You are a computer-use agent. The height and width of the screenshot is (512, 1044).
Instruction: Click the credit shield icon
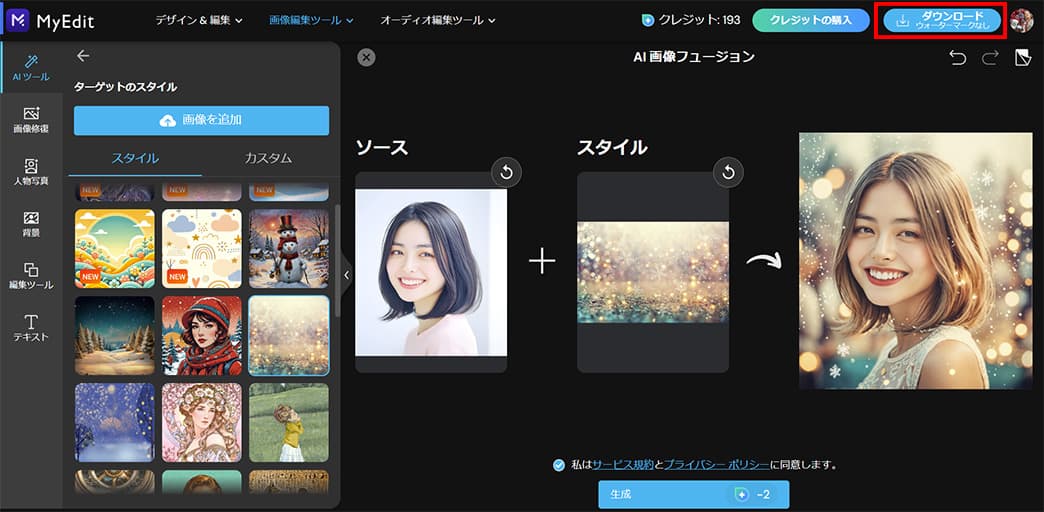click(x=648, y=21)
